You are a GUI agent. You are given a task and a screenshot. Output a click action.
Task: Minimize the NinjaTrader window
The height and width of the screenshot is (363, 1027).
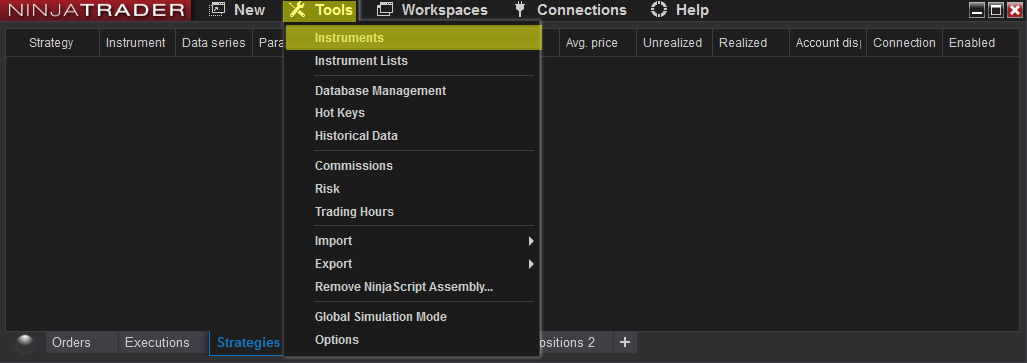978,10
